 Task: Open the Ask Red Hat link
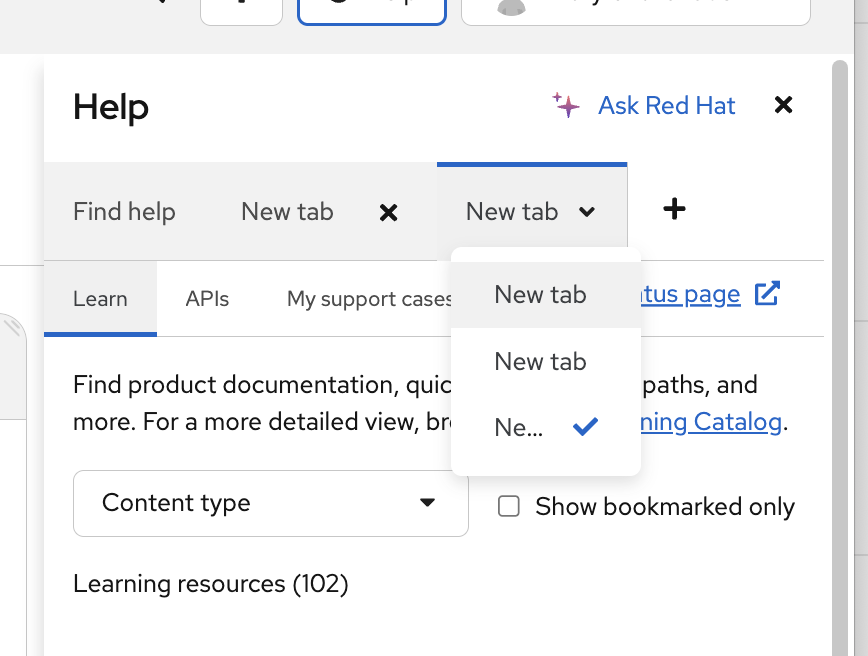coord(666,105)
